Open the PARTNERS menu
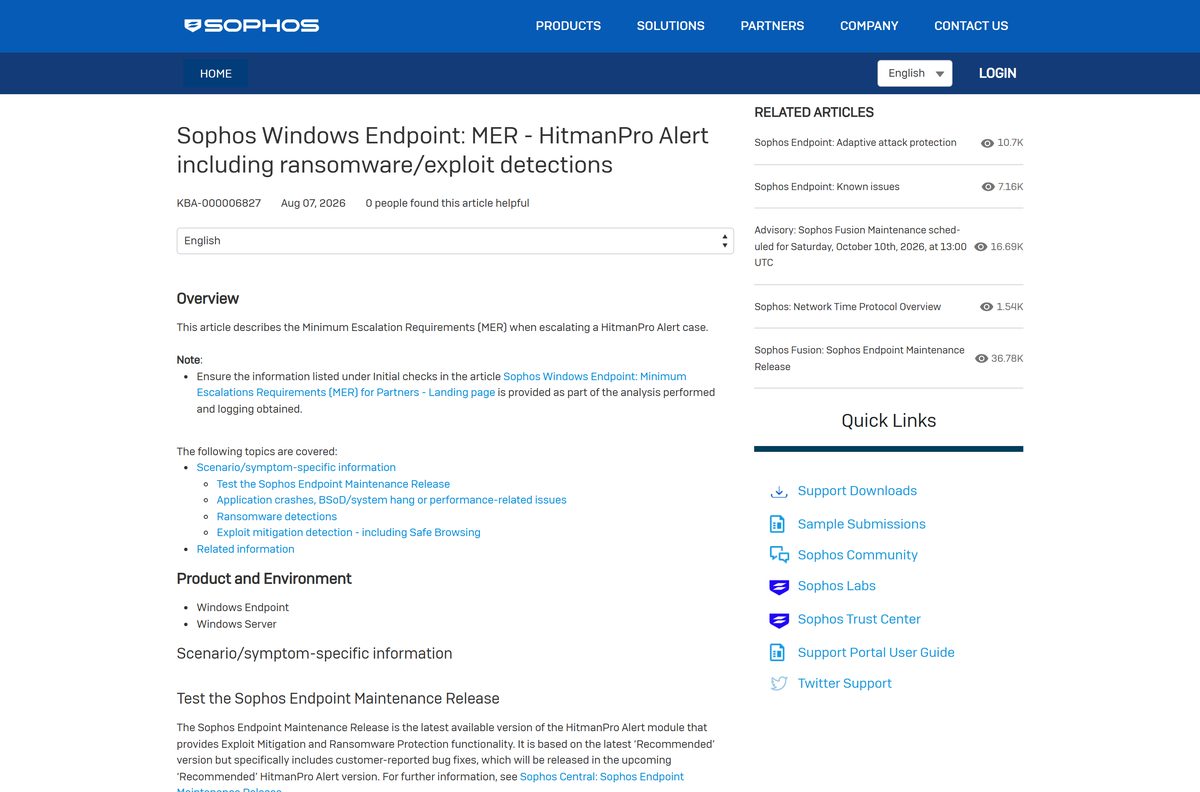This screenshot has width=1200, height=792. pyautogui.click(x=772, y=26)
